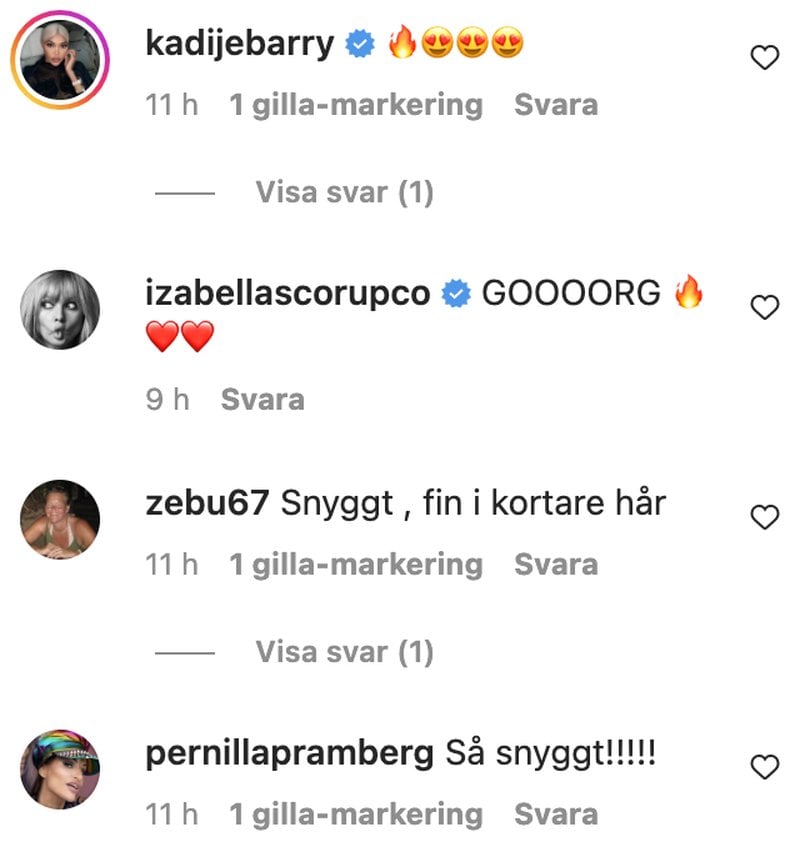The width and height of the screenshot is (800, 857).
Task: Expand replies under kadijebarry's comment
Action: [x=344, y=192]
